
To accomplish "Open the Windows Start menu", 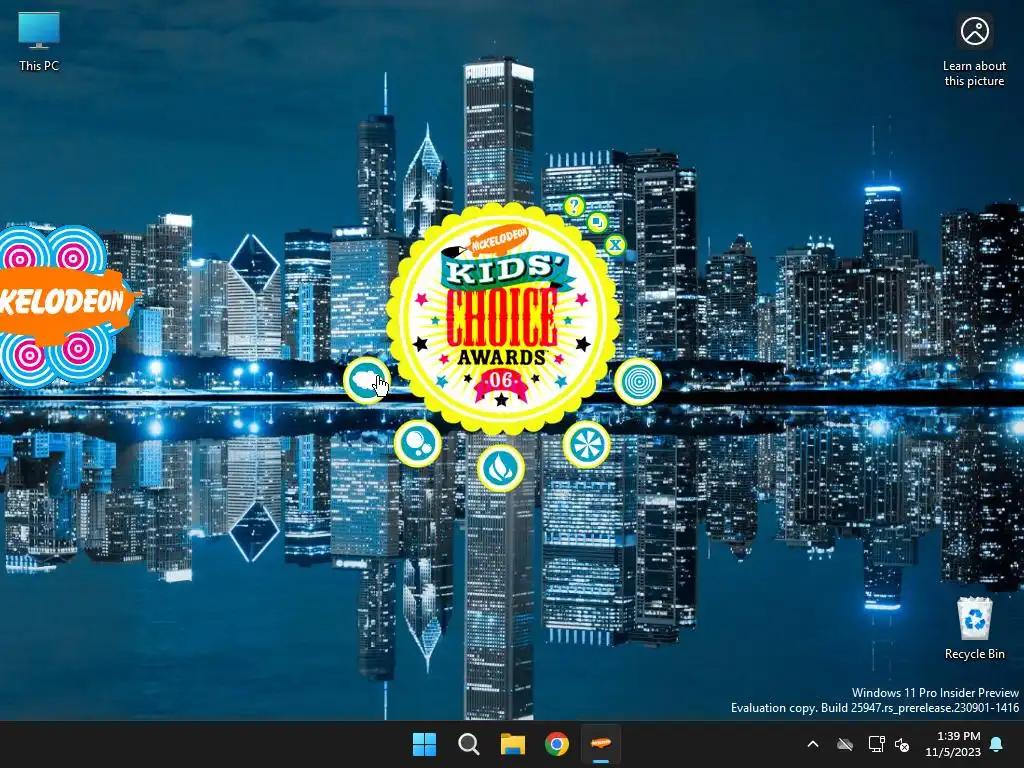I will click(424, 744).
